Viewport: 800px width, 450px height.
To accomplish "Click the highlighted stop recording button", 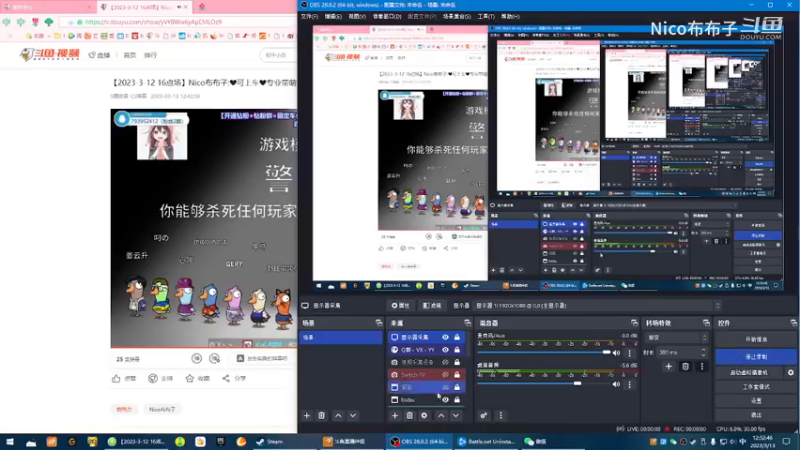I will (x=756, y=357).
